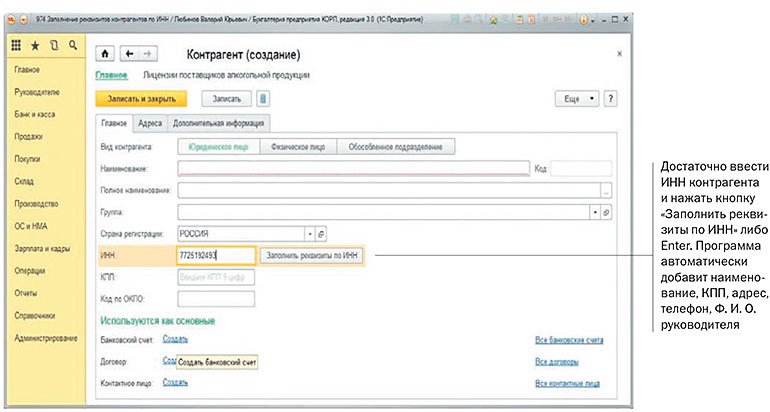Screen dimensions: 770x412
Task: Click the search magnifier icon
Action: (70, 46)
